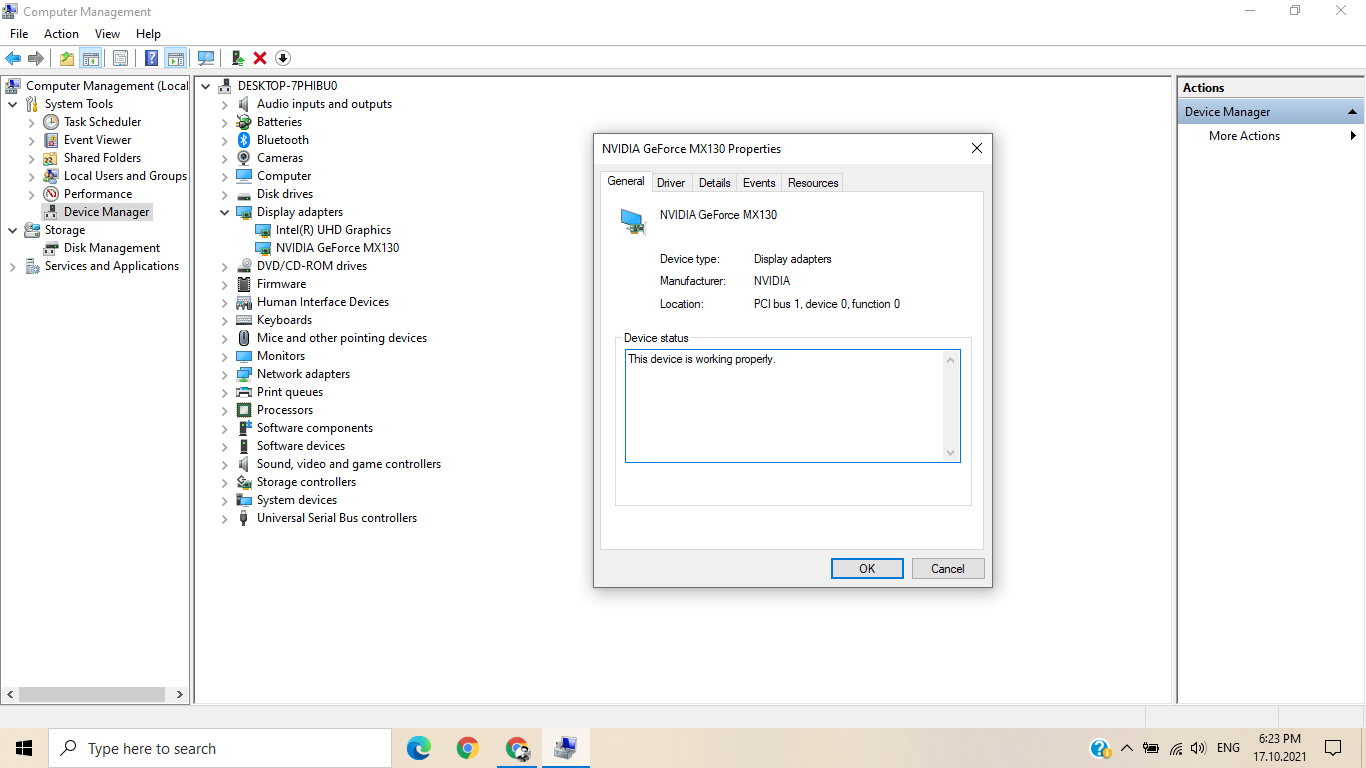Click OK in the Properties dialog

click(867, 568)
